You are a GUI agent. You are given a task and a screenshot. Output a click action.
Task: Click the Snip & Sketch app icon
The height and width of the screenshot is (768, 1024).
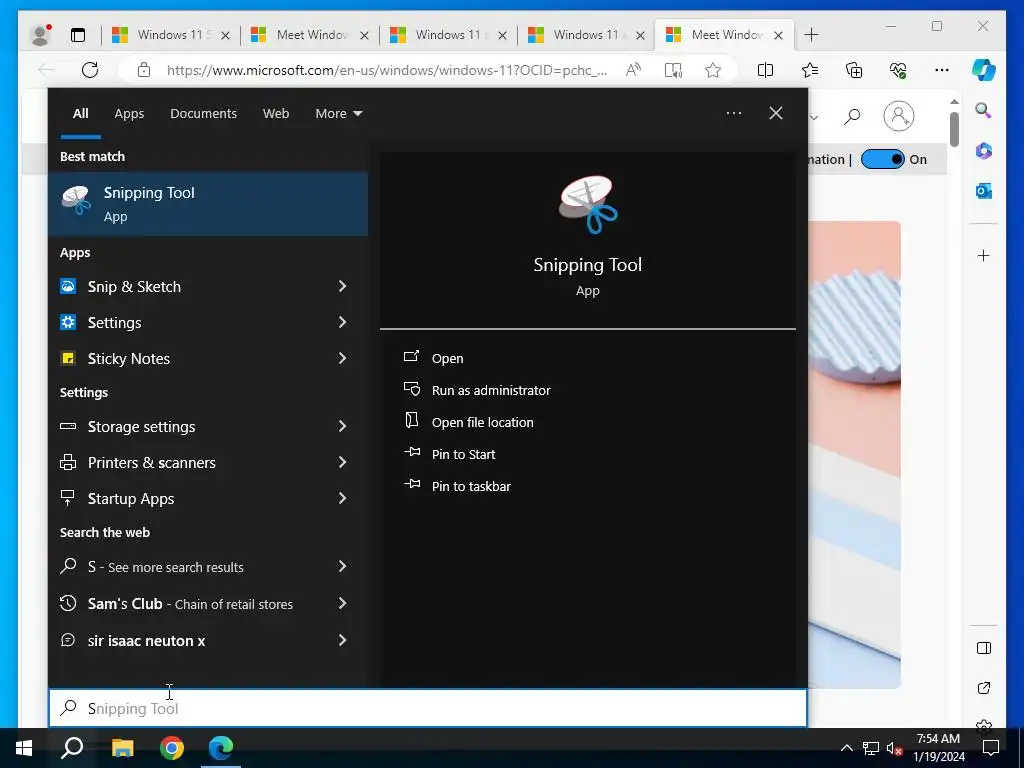tap(68, 286)
